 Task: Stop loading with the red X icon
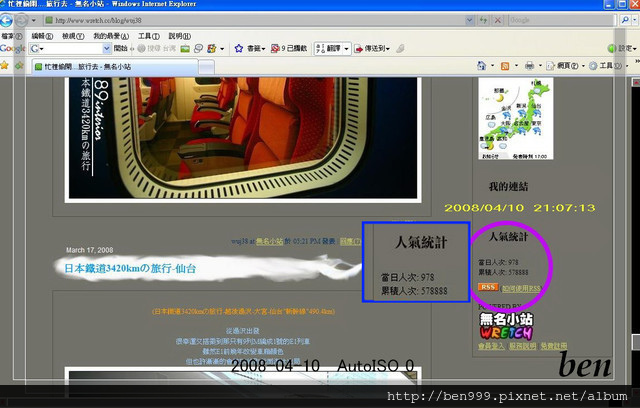498,20
